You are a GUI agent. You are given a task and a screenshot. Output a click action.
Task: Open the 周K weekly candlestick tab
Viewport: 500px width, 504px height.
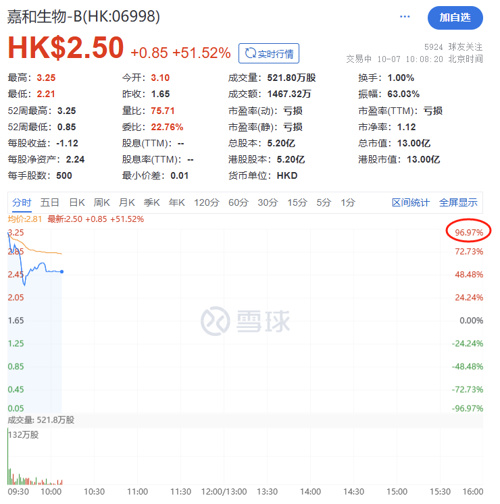tap(102, 202)
